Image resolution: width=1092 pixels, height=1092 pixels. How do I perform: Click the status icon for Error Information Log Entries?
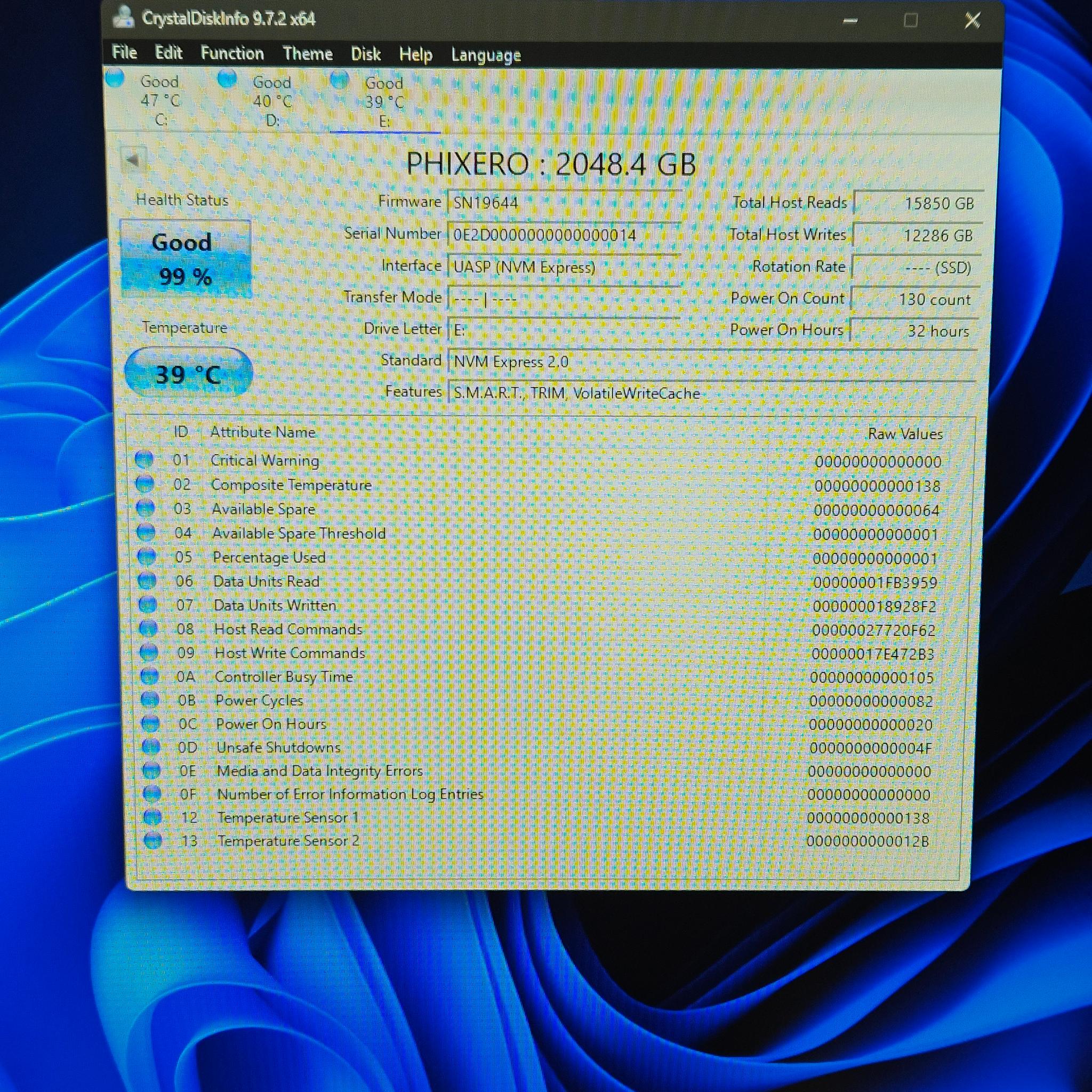click(x=152, y=793)
